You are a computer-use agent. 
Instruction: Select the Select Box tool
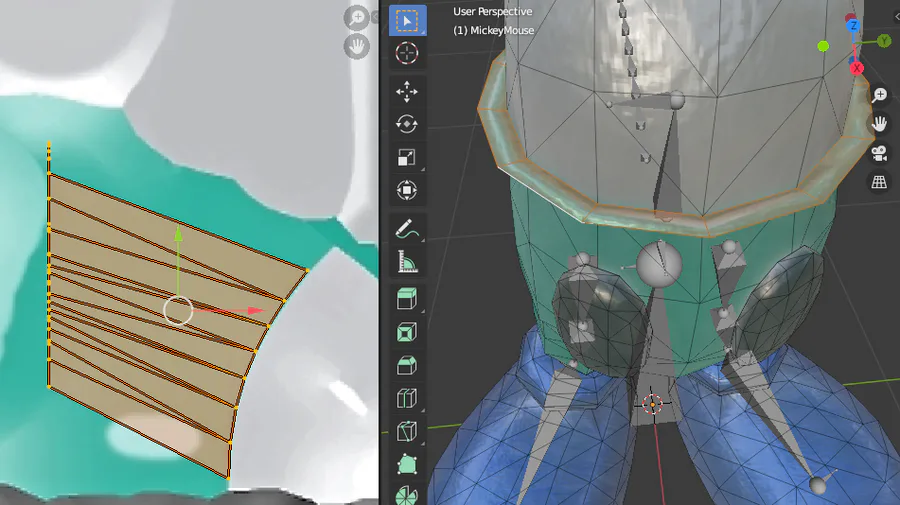point(407,21)
